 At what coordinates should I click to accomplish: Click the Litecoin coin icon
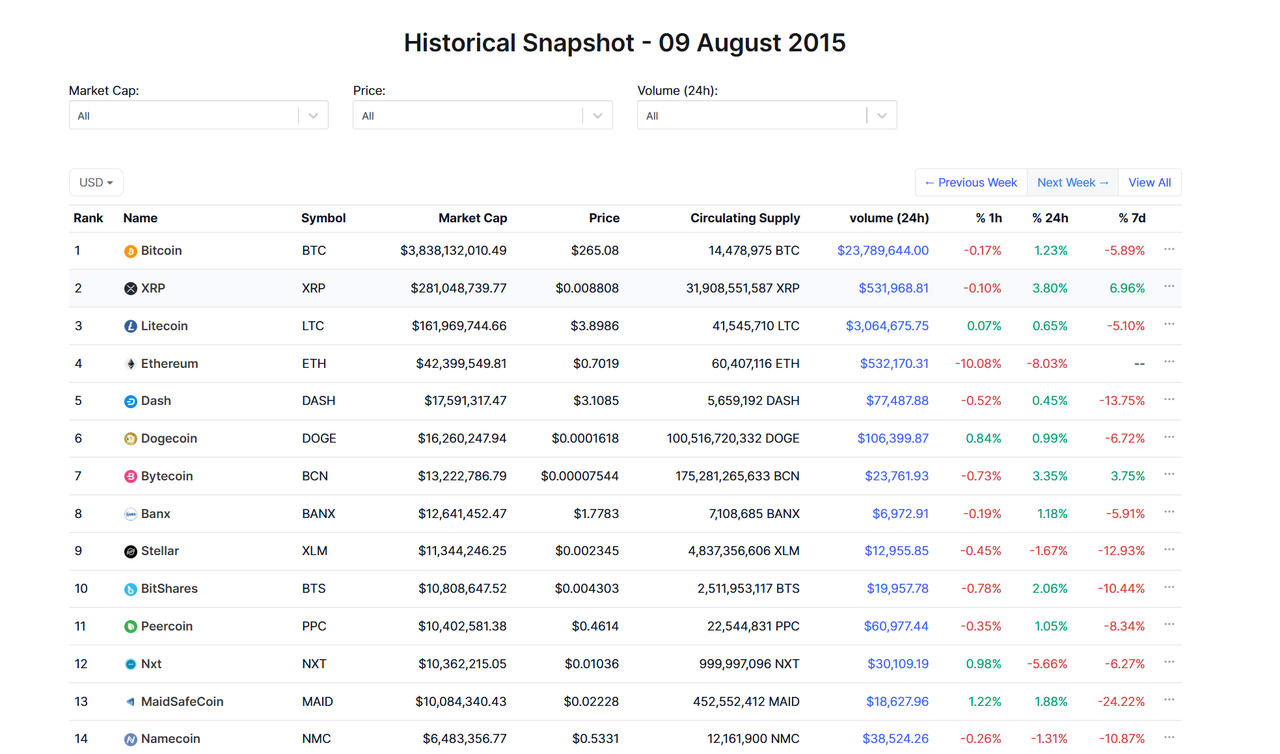click(x=130, y=326)
